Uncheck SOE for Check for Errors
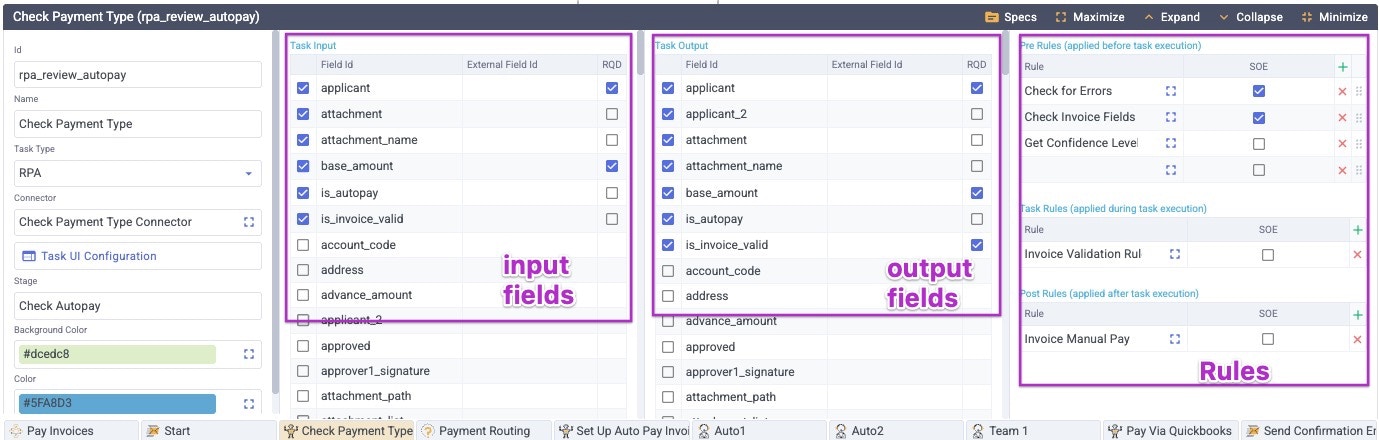 pos(1259,91)
